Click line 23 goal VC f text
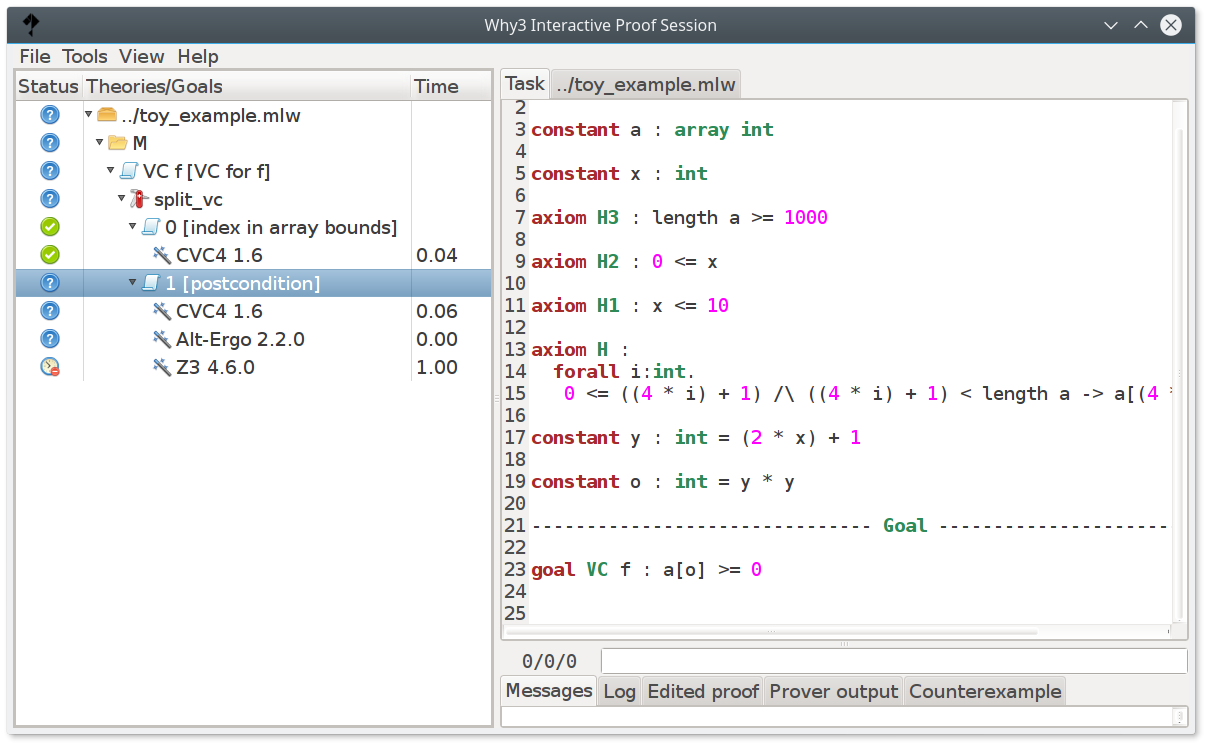This screenshot has width=1208, height=747. 646,569
